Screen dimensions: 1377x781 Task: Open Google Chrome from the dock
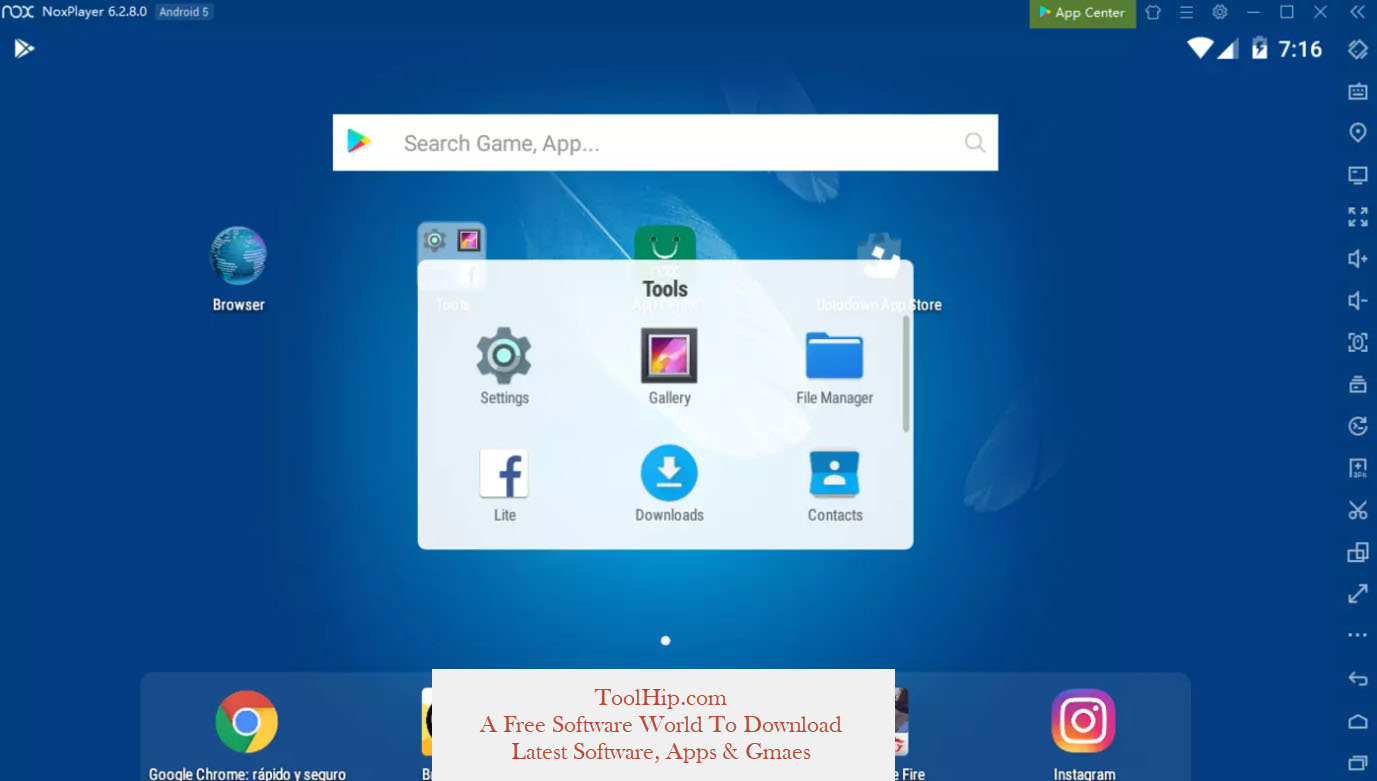pos(246,721)
